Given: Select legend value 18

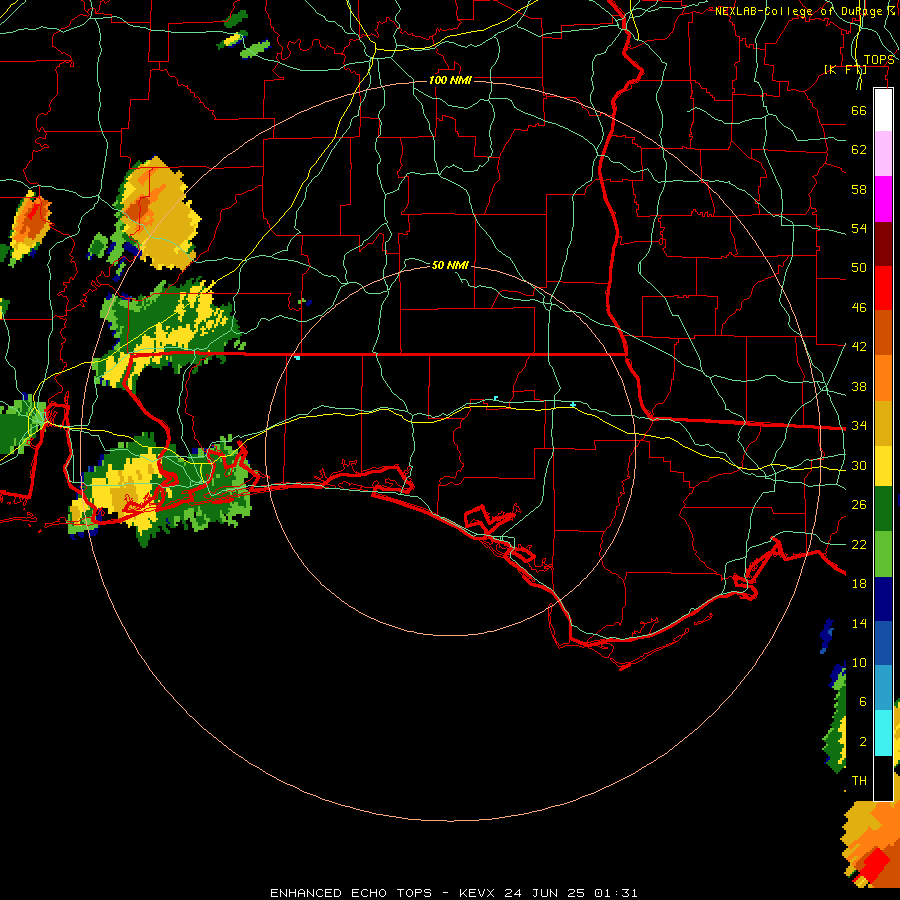Looking at the screenshot, I should [x=859, y=584].
